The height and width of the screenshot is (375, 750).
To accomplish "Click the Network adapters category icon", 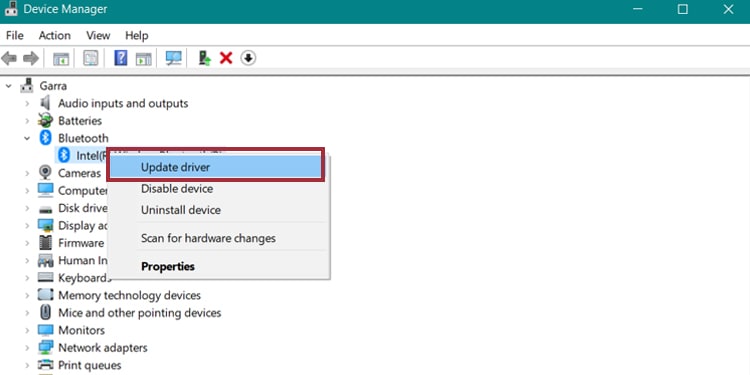I will (45, 348).
